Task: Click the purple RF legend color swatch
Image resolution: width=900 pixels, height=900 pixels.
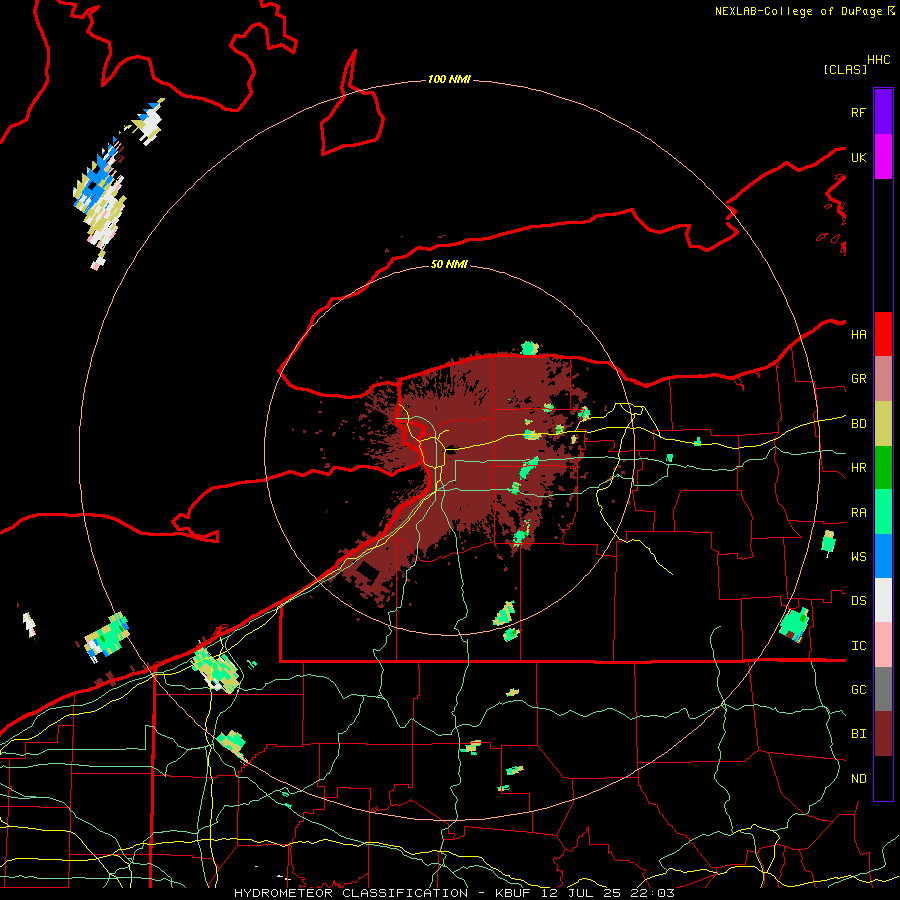Action: 883,111
